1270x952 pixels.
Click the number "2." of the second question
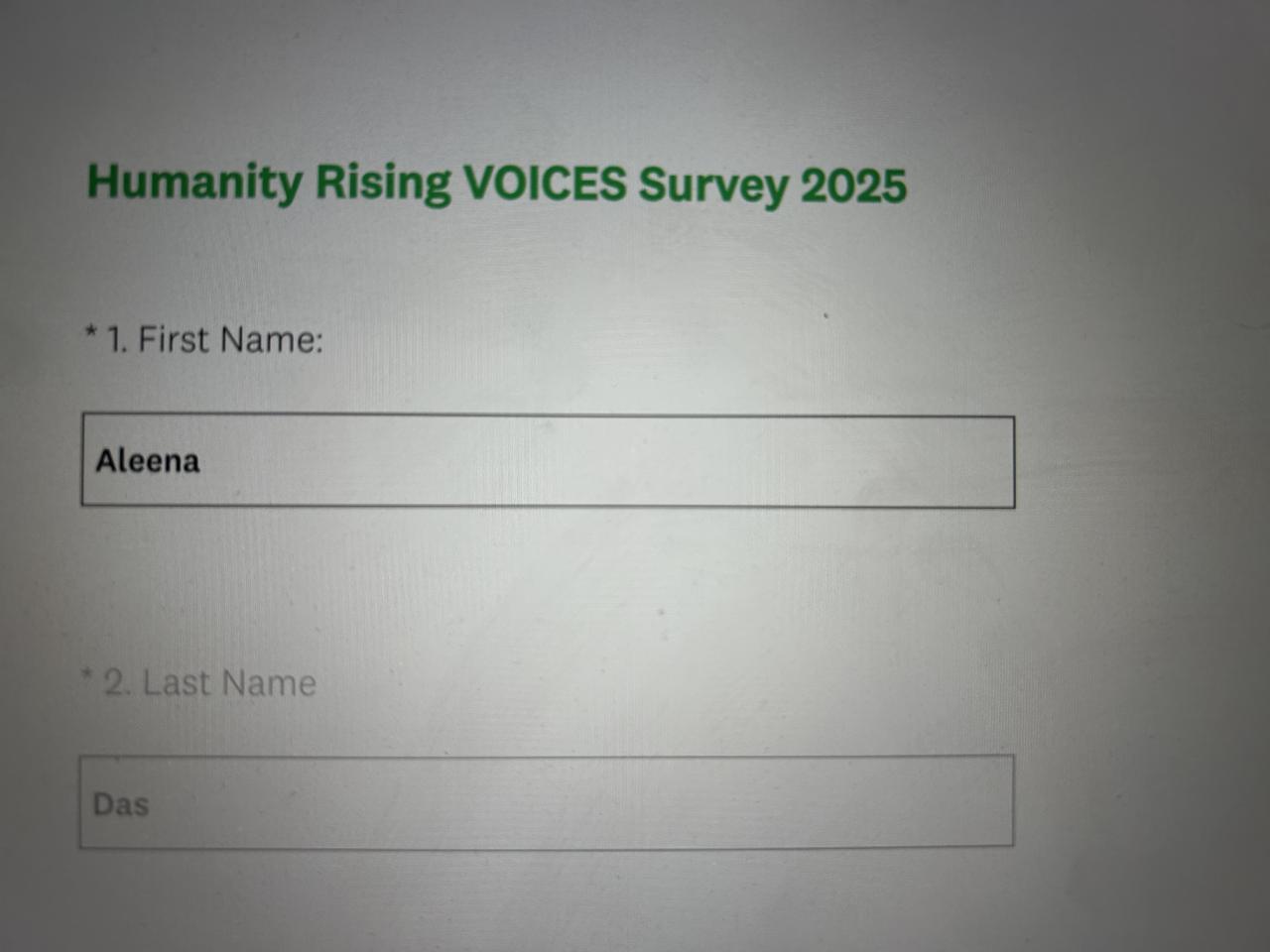pos(117,683)
